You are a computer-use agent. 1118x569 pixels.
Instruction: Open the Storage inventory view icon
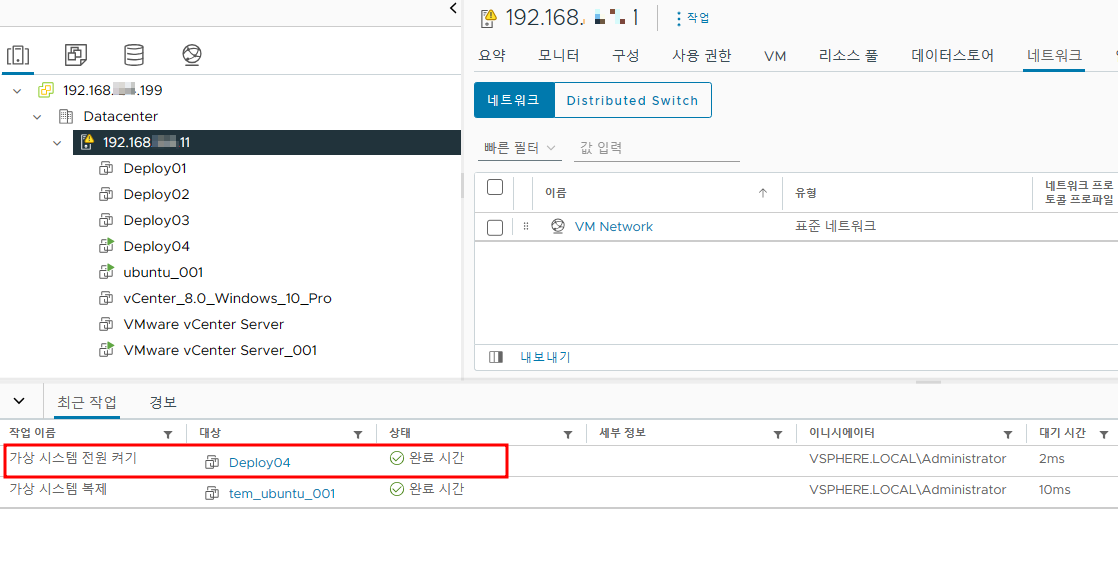133,54
